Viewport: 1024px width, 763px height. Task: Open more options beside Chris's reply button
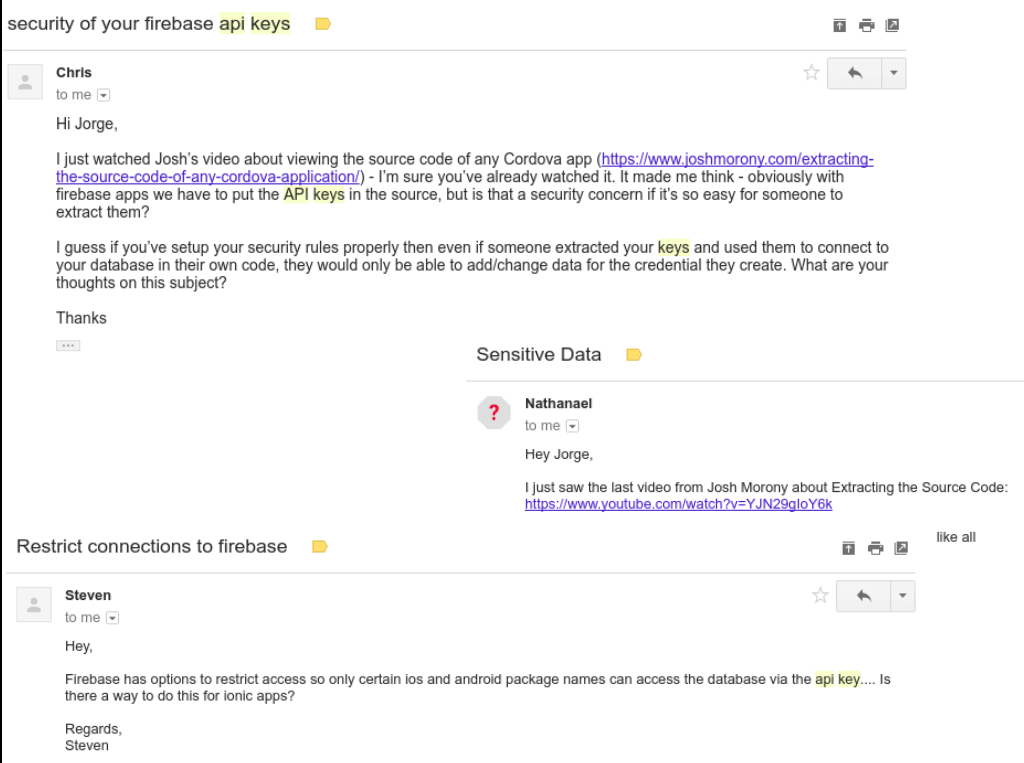pos(894,73)
